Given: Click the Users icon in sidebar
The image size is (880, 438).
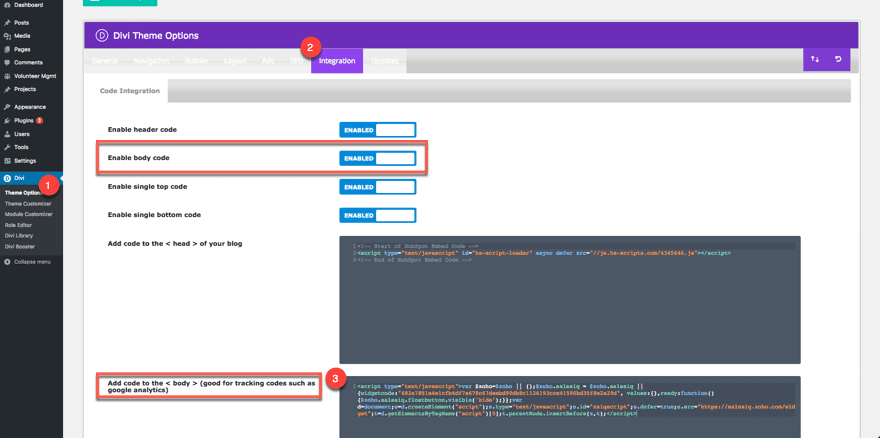Looking at the screenshot, I should (x=7, y=133).
